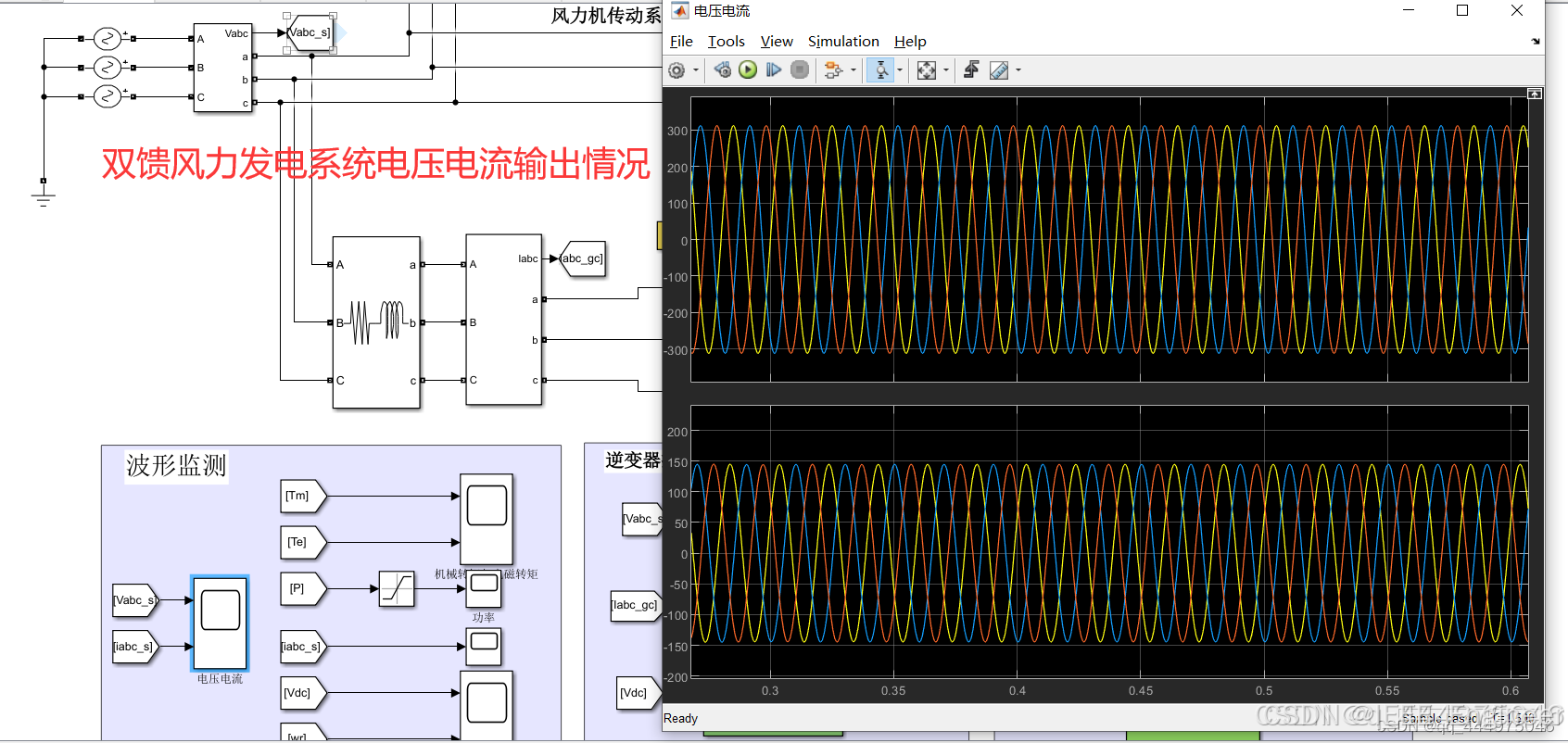Select [iabc_s] From tag feeding 电压电流 scope
The width and height of the screenshot is (1568, 743).
click(136, 647)
